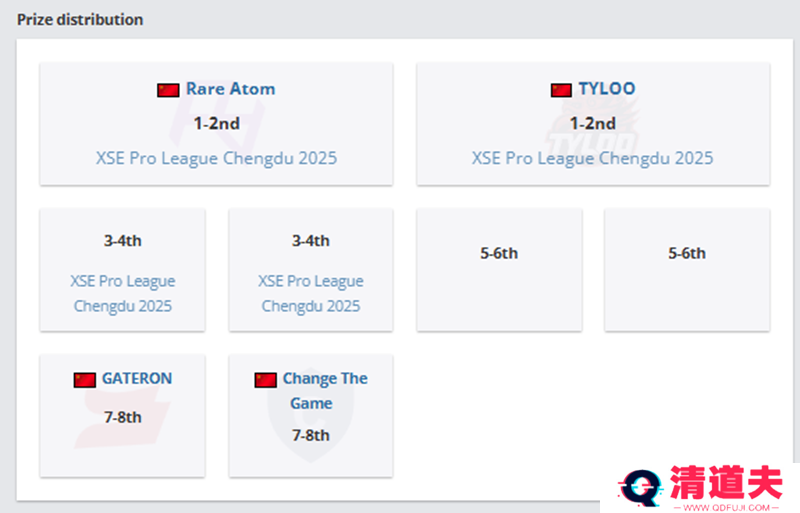Viewport: 800px width, 513px height.
Task: Open the Rare Atom team page
Action: click(x=231, y=89)
